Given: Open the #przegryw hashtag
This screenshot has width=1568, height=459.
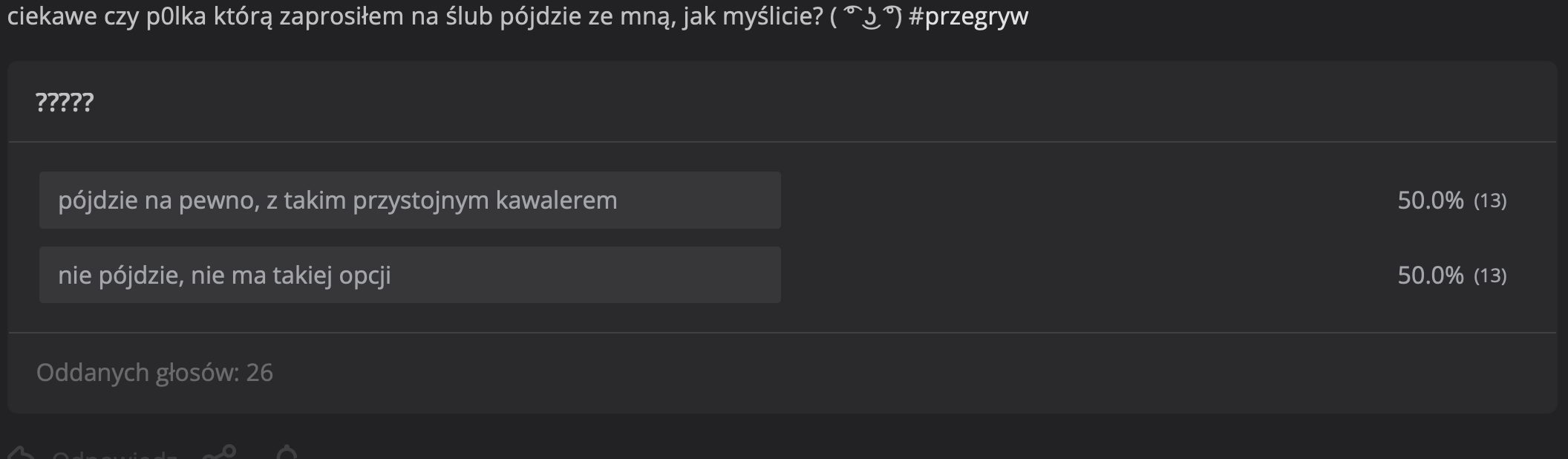Looking at the screenshot, I should [x=968, y=16].
